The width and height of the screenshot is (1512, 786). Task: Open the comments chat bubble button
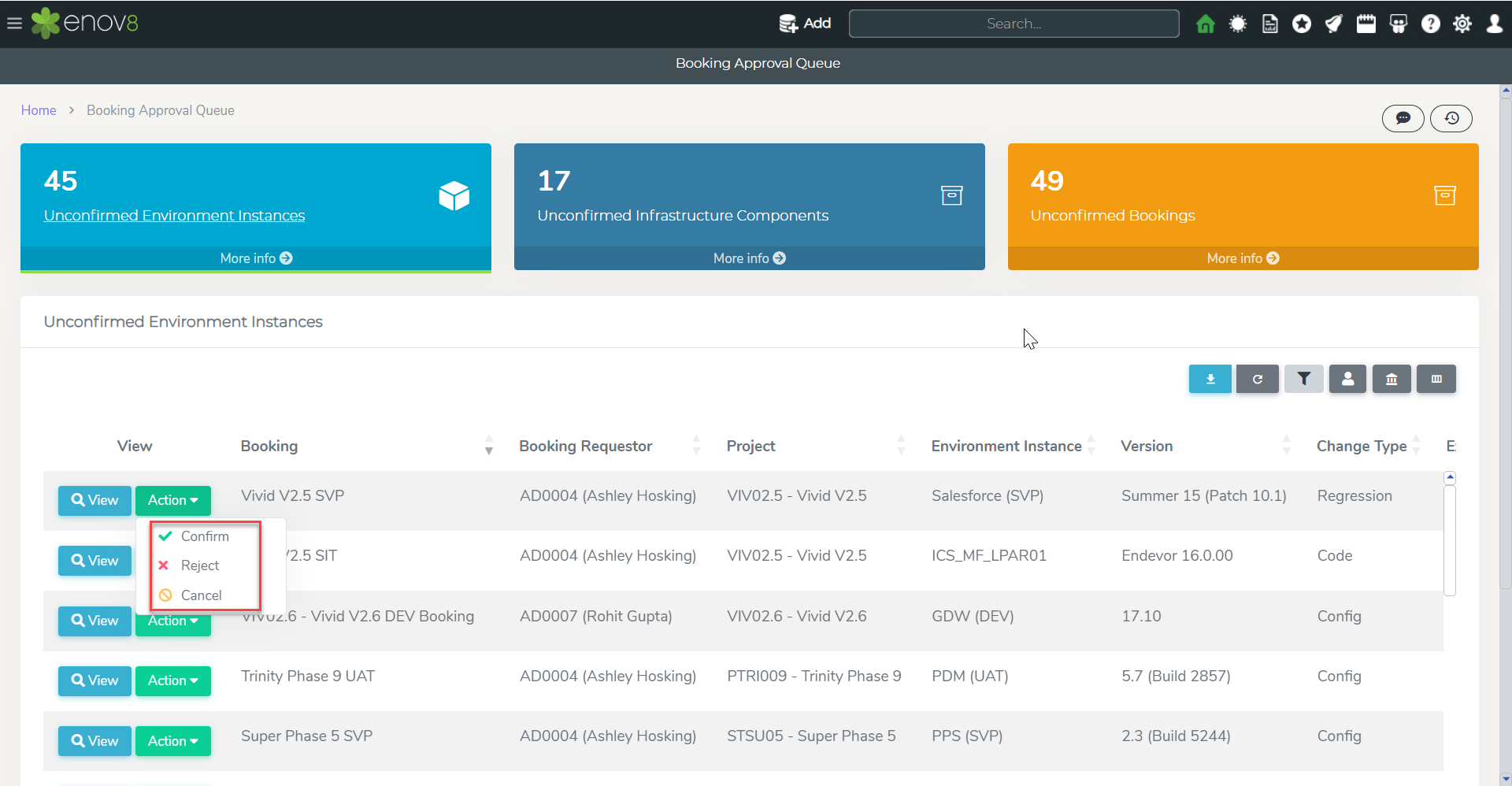[1403, 118]
